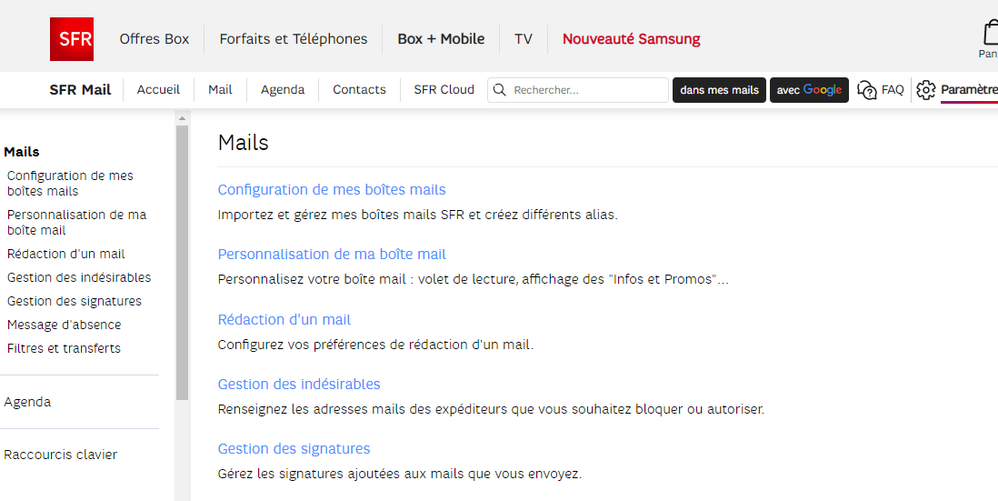
Task: Click the sidebar scrollbar up arrow
Action: pyautogui.click(x=182, y=119)
